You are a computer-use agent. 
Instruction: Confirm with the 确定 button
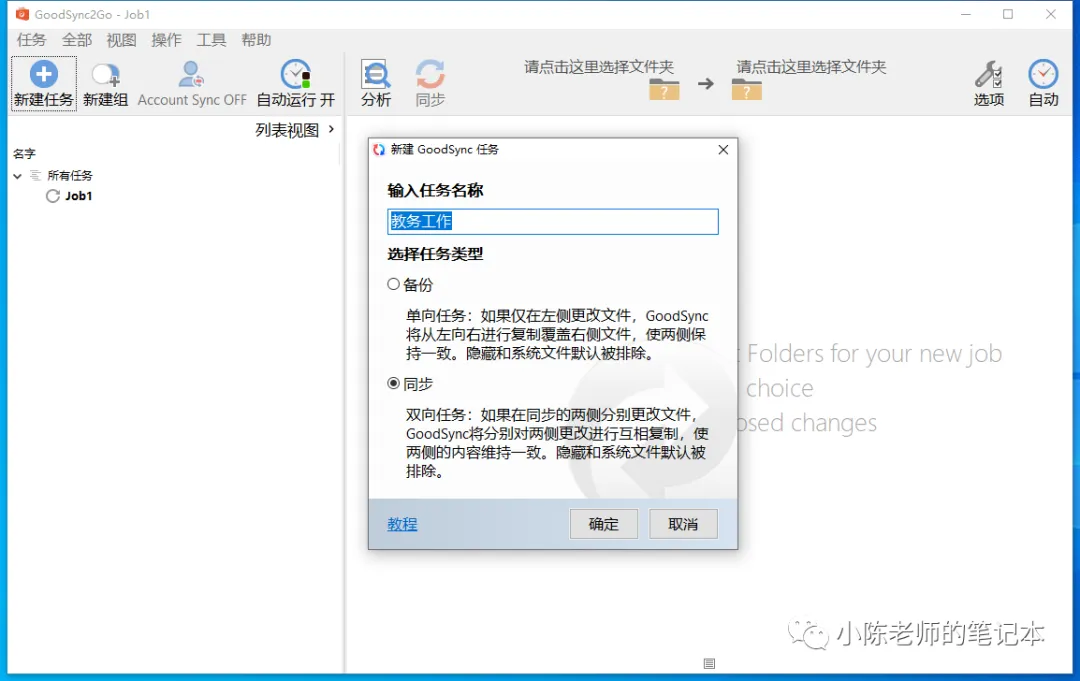pos(603,524)
